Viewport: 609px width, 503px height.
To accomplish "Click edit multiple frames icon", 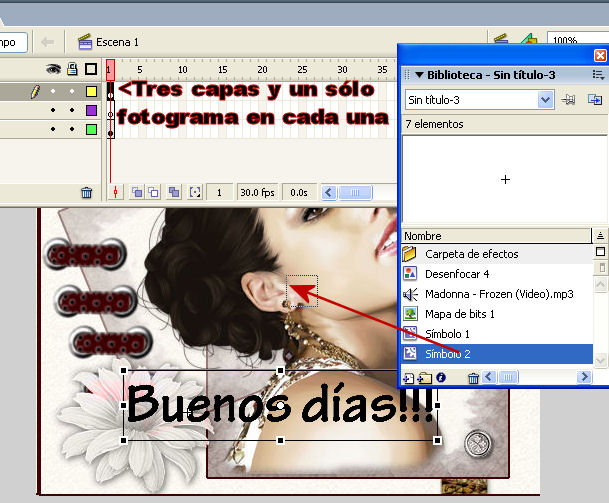I will tap(174, 192).
